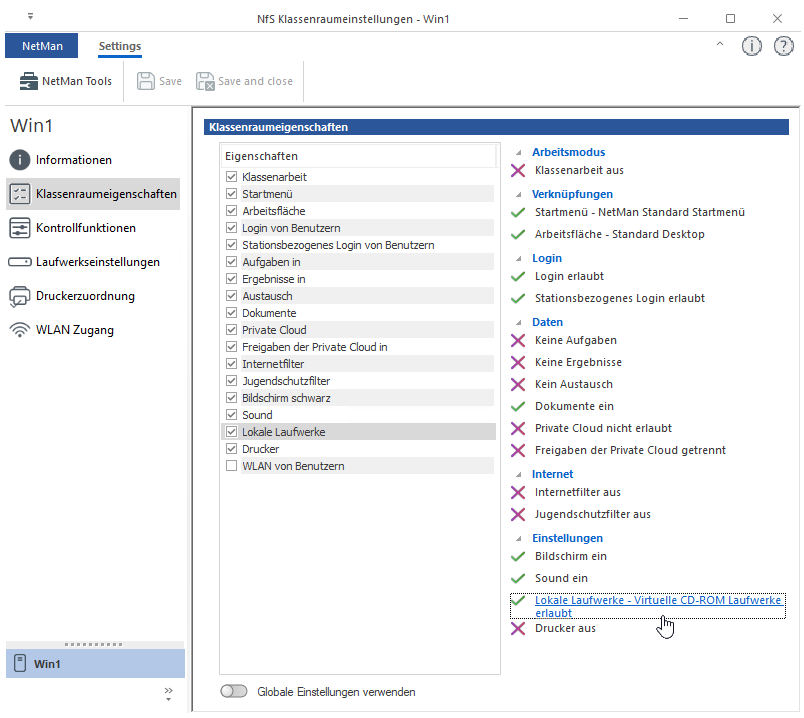Uncheck the Lokale Laufwerke checkbox
This screenshot has width=804, height=718.
[231, 431]
